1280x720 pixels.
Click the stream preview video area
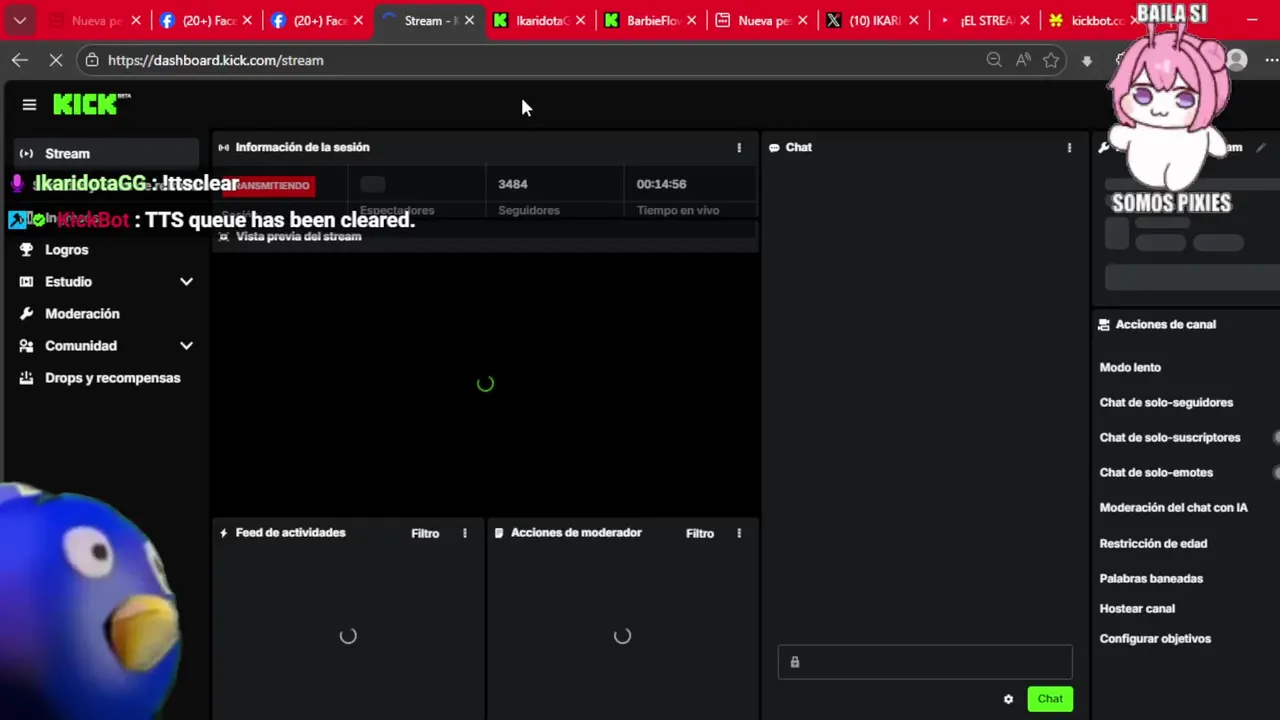pyautogui.click(x=485, y=383)
